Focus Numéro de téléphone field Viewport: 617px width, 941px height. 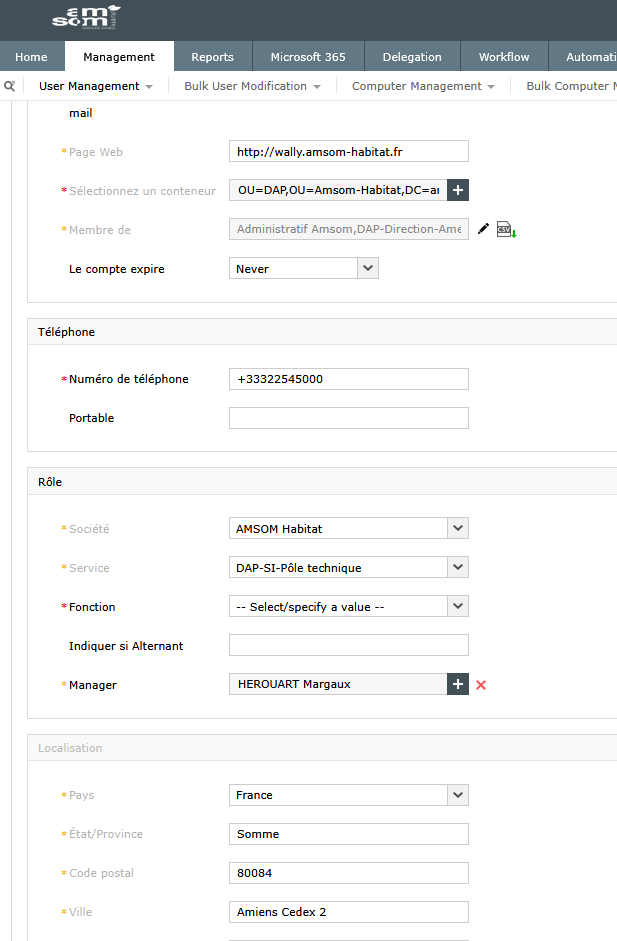[349, 379]
